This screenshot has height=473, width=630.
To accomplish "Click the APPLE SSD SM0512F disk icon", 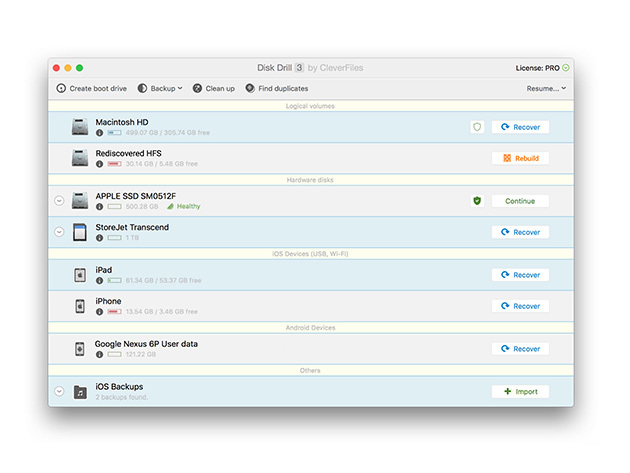I will (x=80, y=201).
